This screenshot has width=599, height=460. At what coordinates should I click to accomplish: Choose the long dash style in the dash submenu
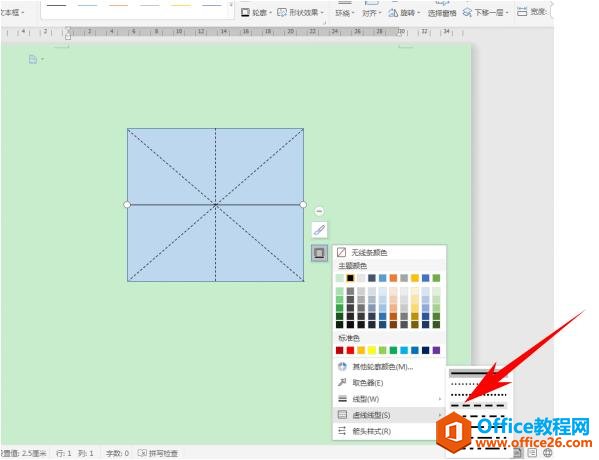coord(478,405)
